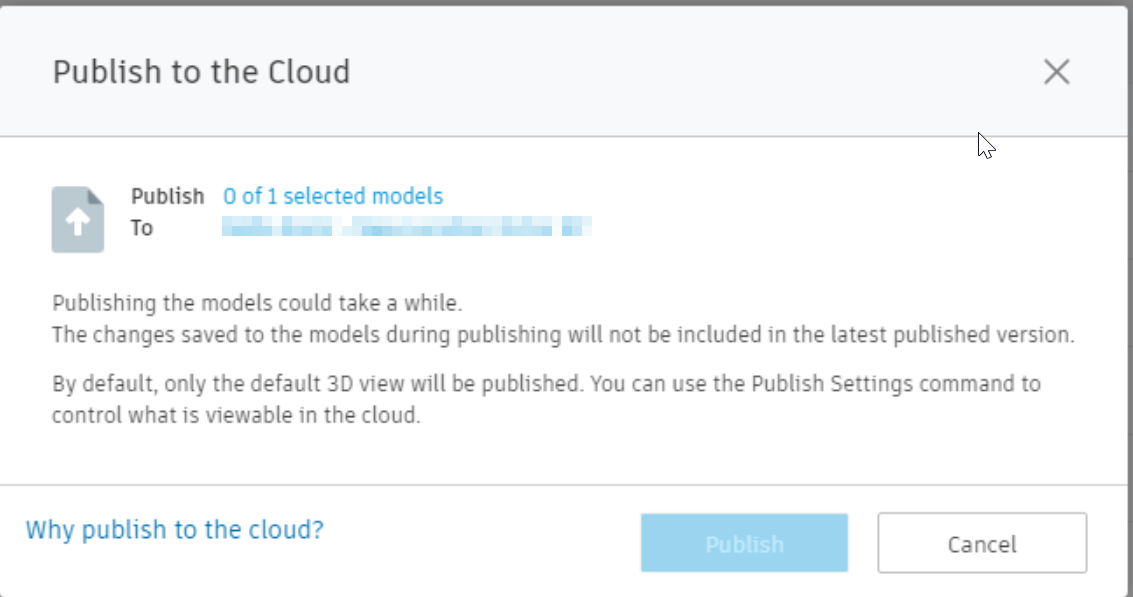Click the "control what is viewable in the cloud" line
1133x597 pixels.
coord(236,415)
